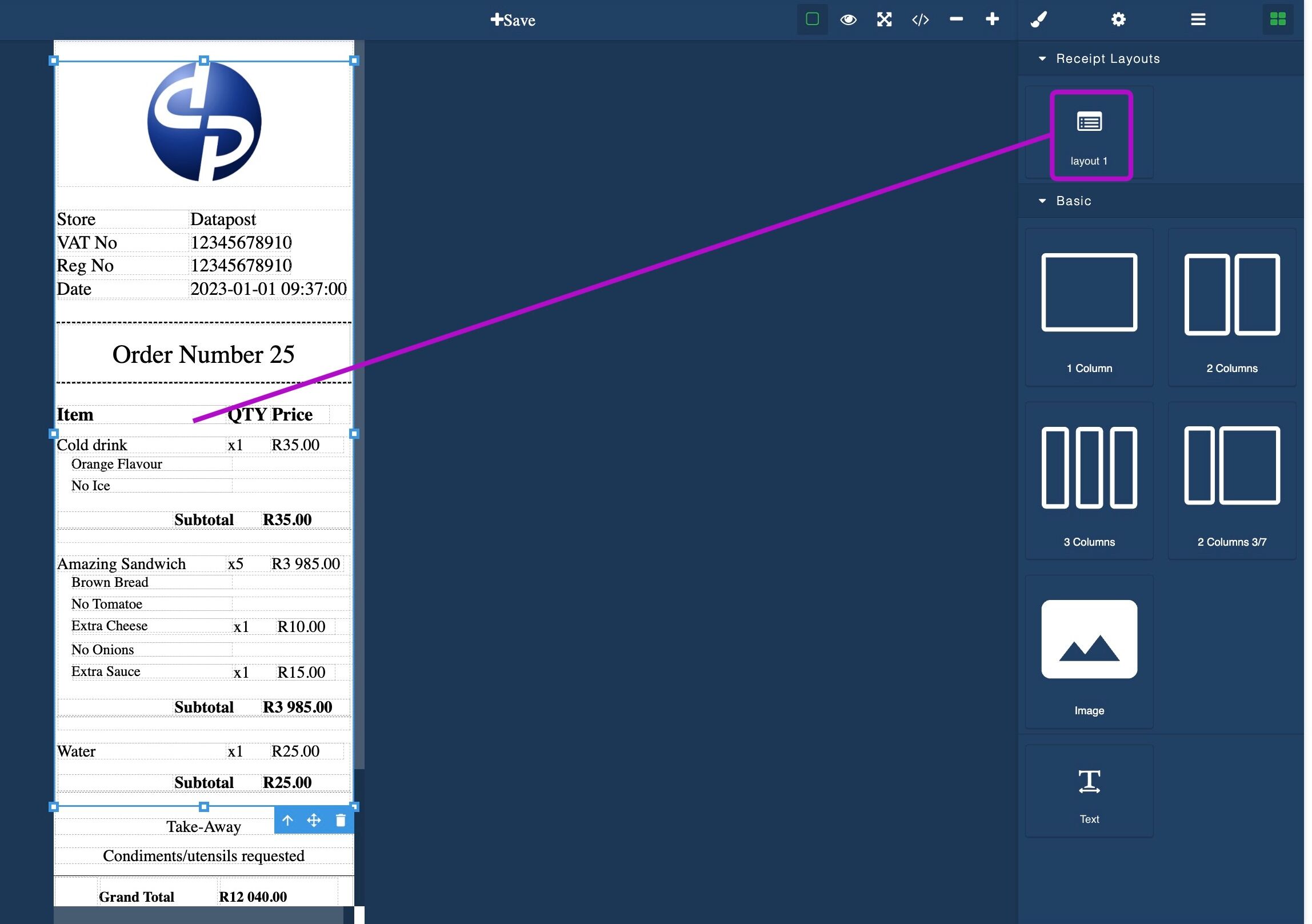The width and height of the screenshot is (1312, 924).
Task: Delete selected component with trash icon
Action: [341, 821]
